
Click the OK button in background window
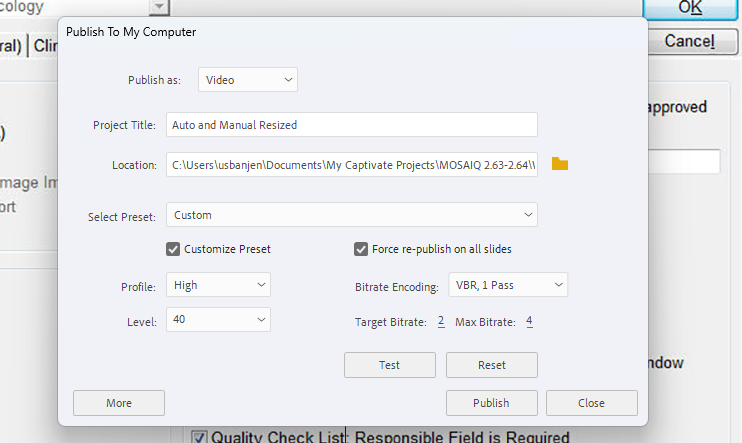[689, 8]
